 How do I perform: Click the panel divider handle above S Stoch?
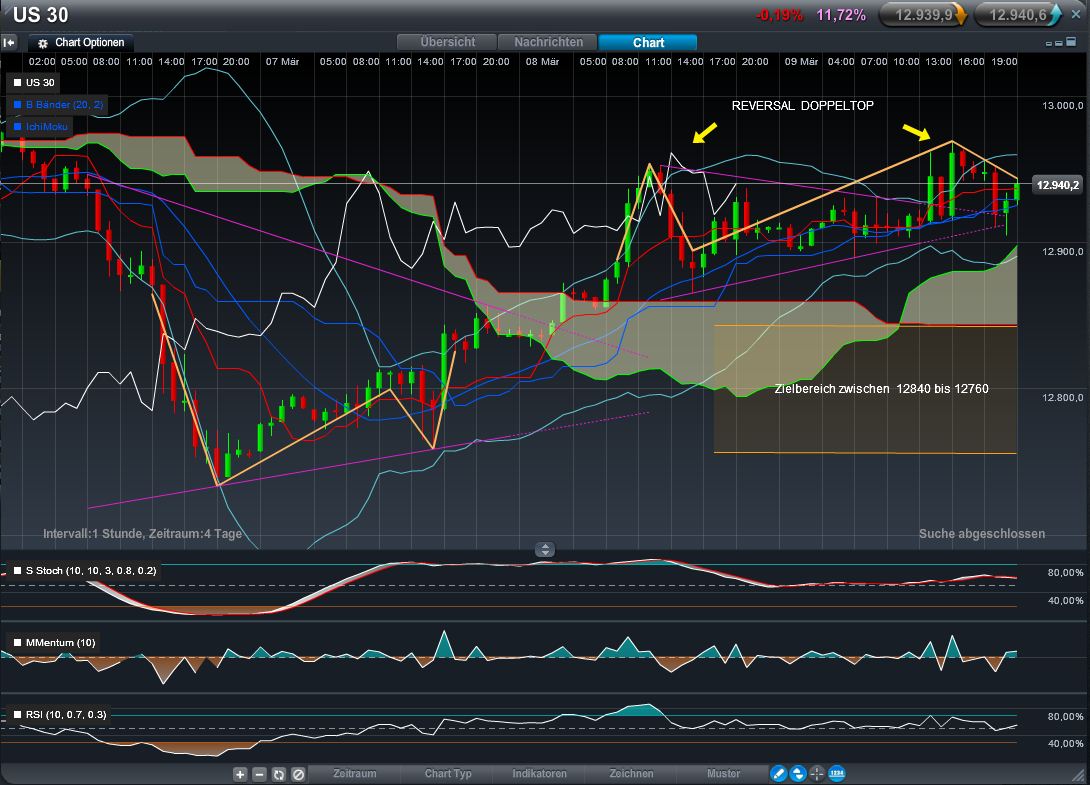[545, 549]
